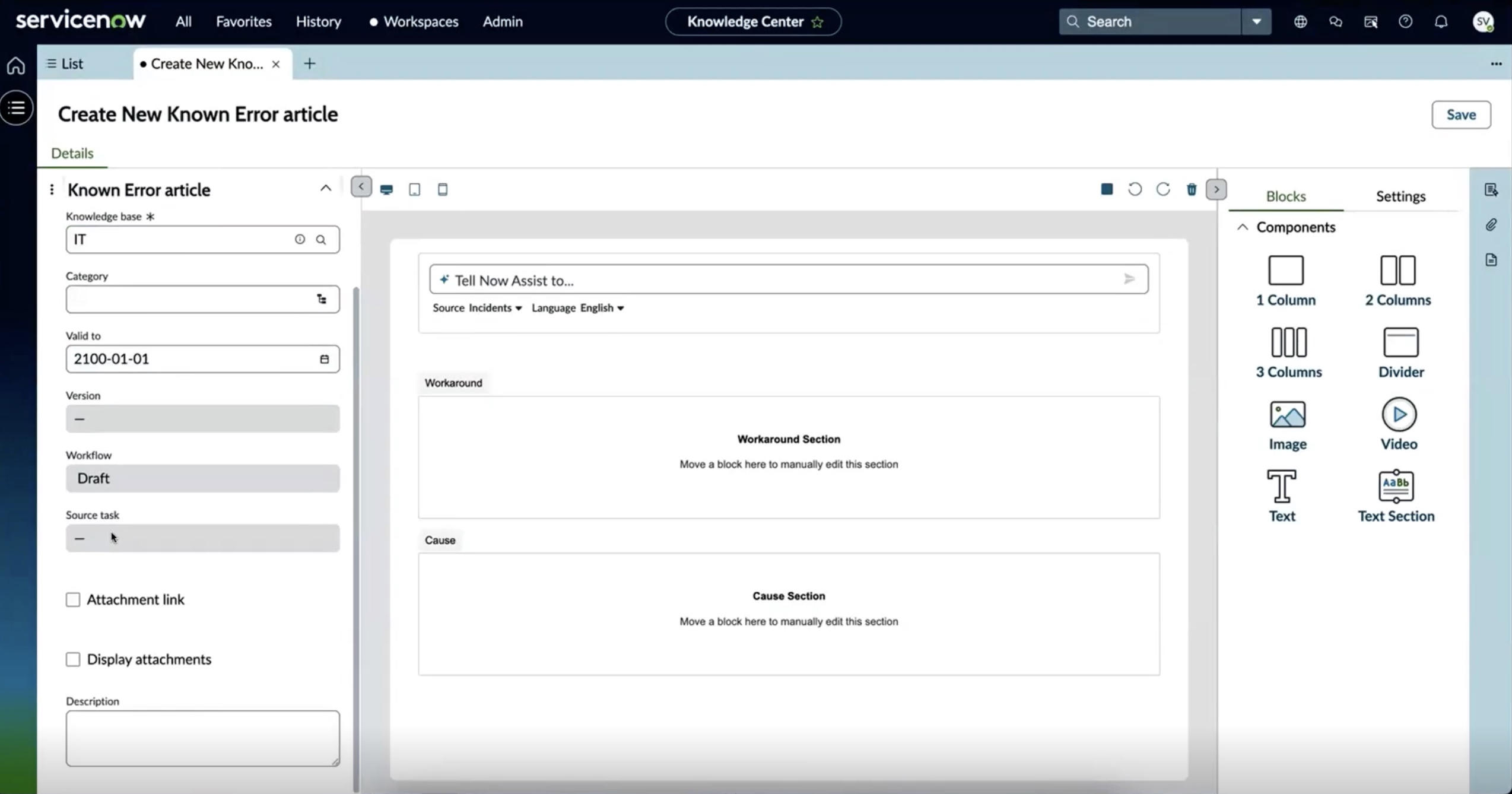
Task: Add the 1 Column block
Action: click(1285, 281)
